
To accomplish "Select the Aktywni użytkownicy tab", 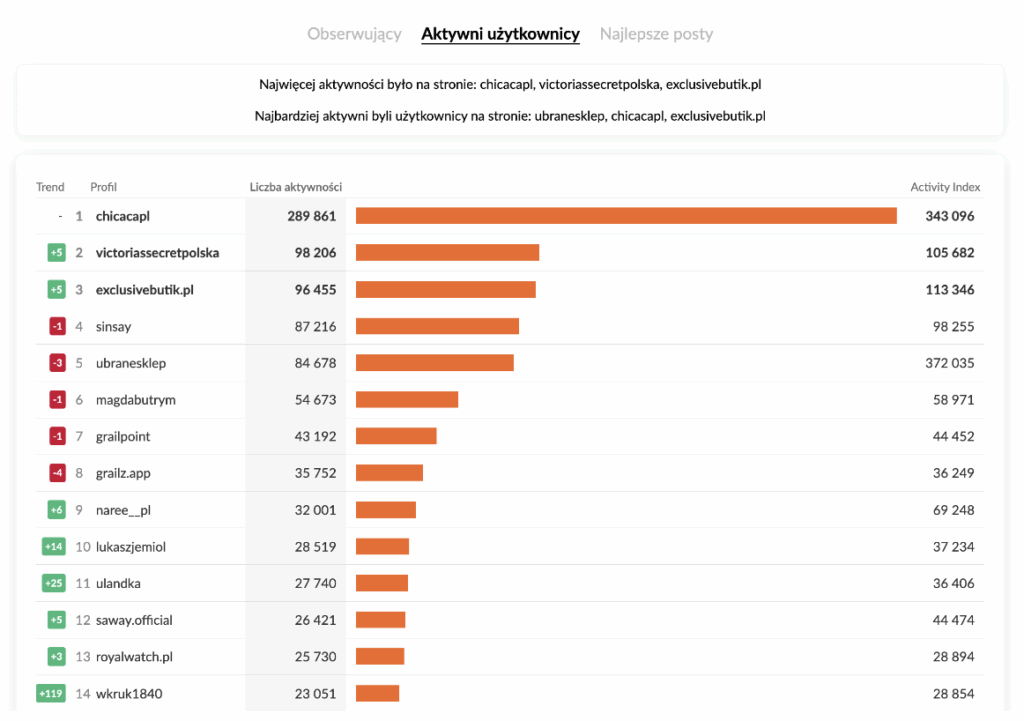I will 500,34.
